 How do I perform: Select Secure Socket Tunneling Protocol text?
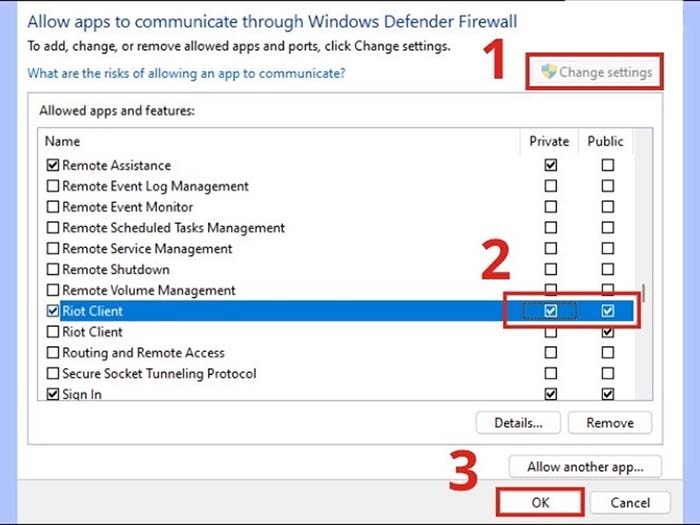click(159, 374)
